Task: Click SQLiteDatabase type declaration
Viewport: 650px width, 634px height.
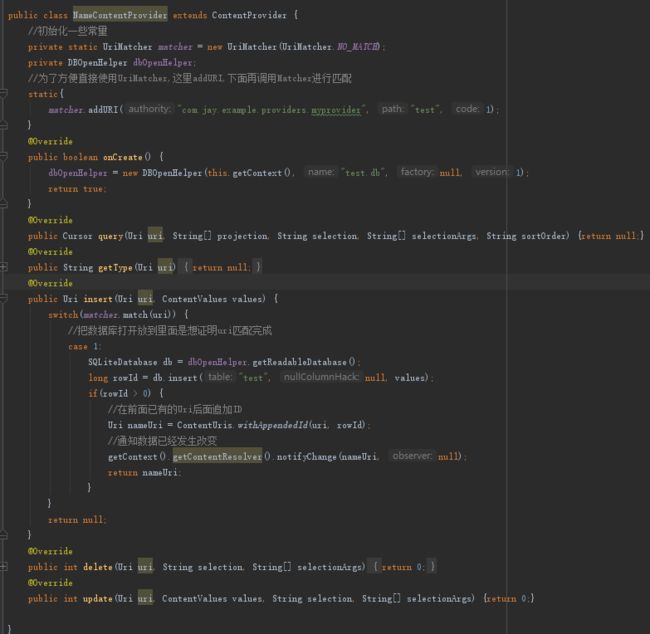Action: pyautogui.click(x=122, y=362)
